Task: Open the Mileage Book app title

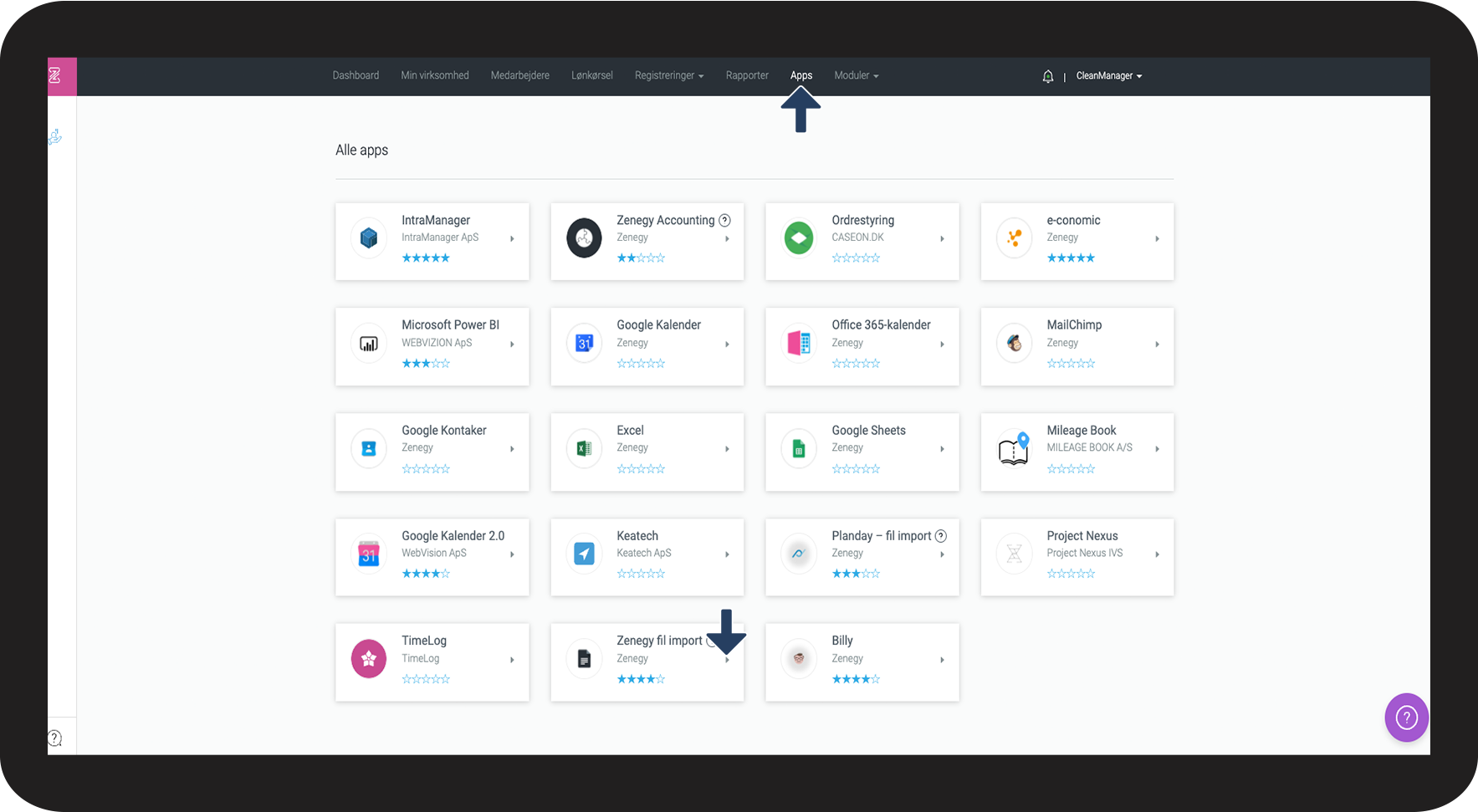Action: 1082,430
